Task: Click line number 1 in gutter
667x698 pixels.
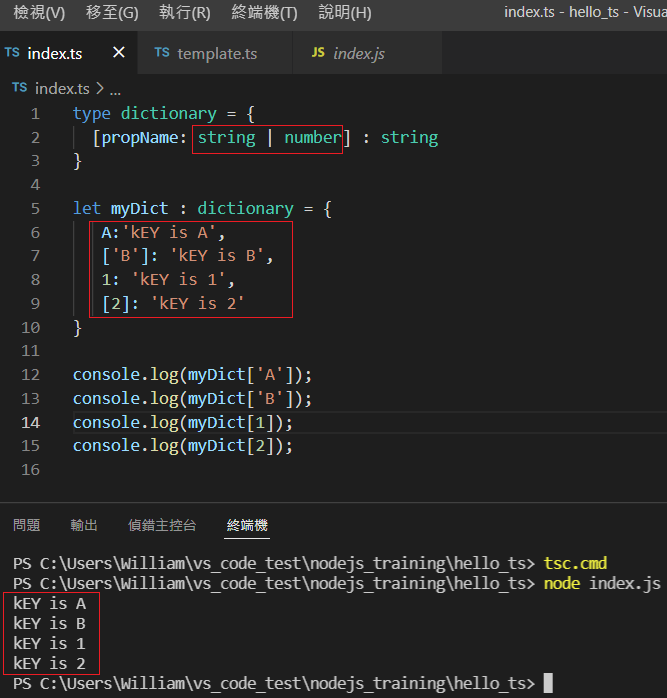Action: point(36,114)
